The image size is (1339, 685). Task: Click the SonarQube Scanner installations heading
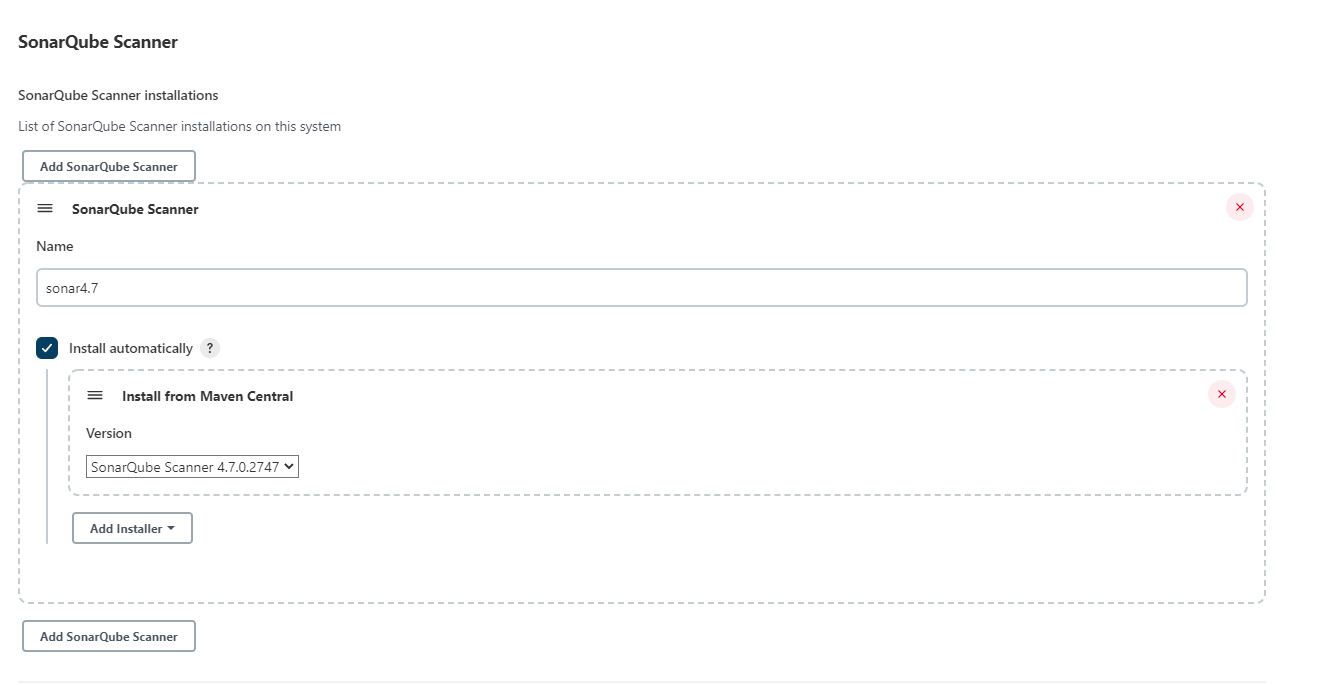click(x=117, y=95)
